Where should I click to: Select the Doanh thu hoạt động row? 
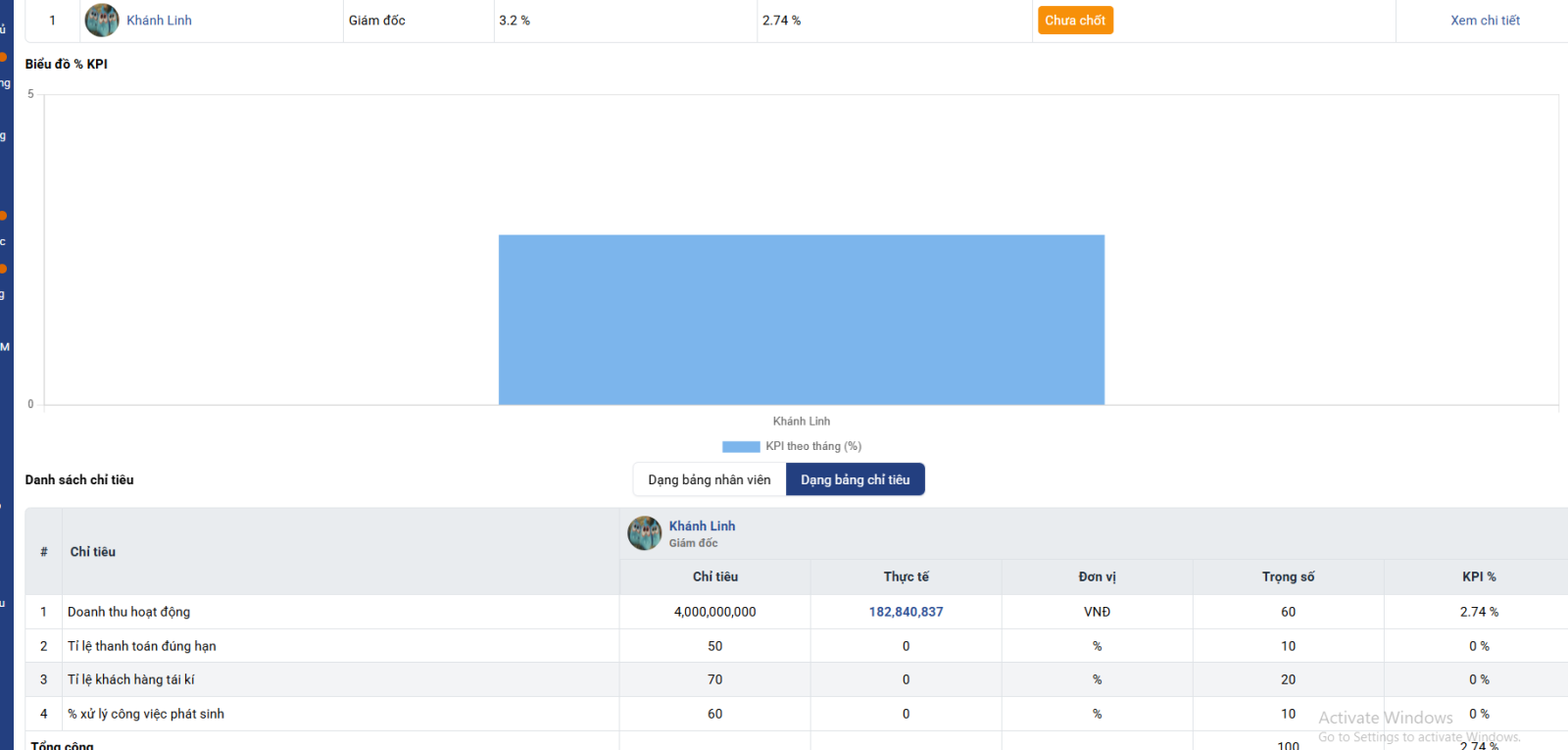129,612
